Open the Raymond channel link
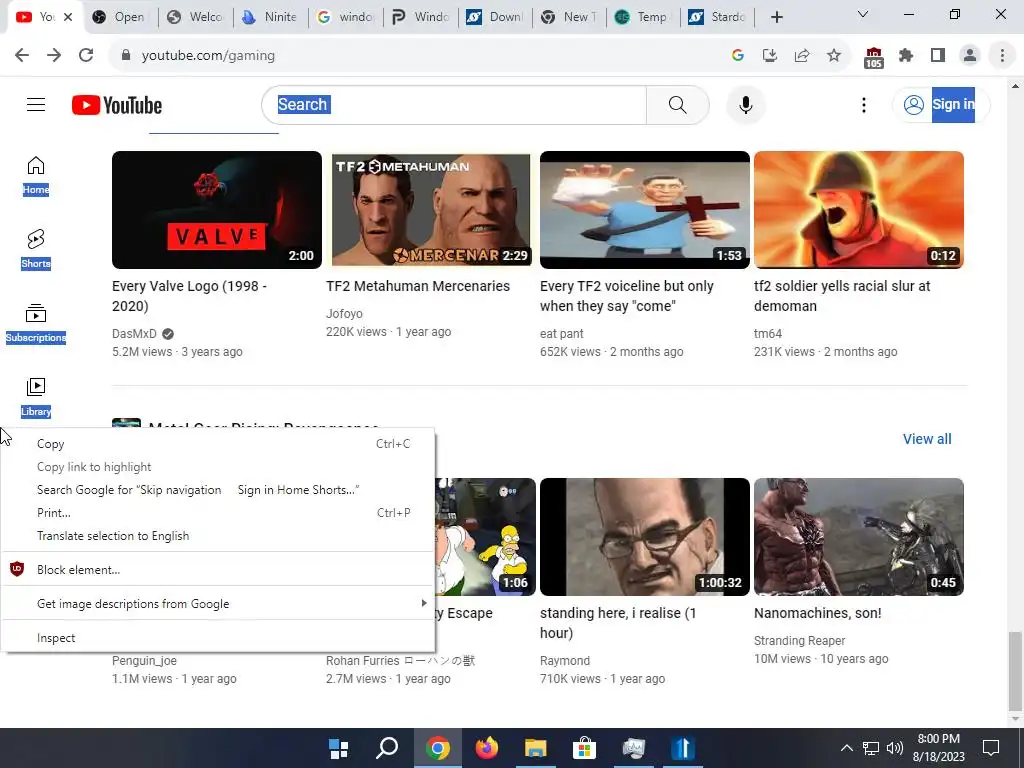The width and height of the screenshot is (1024, 768). (565, 661)
